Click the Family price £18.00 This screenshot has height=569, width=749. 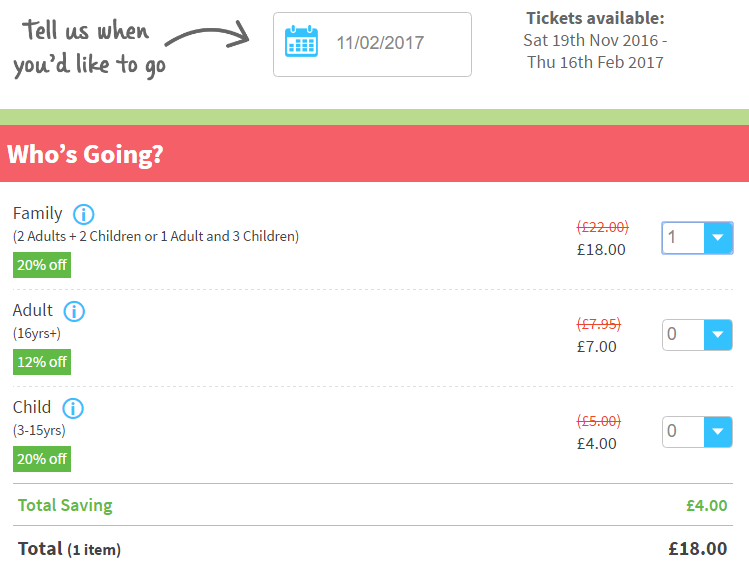tap(601, 250)
